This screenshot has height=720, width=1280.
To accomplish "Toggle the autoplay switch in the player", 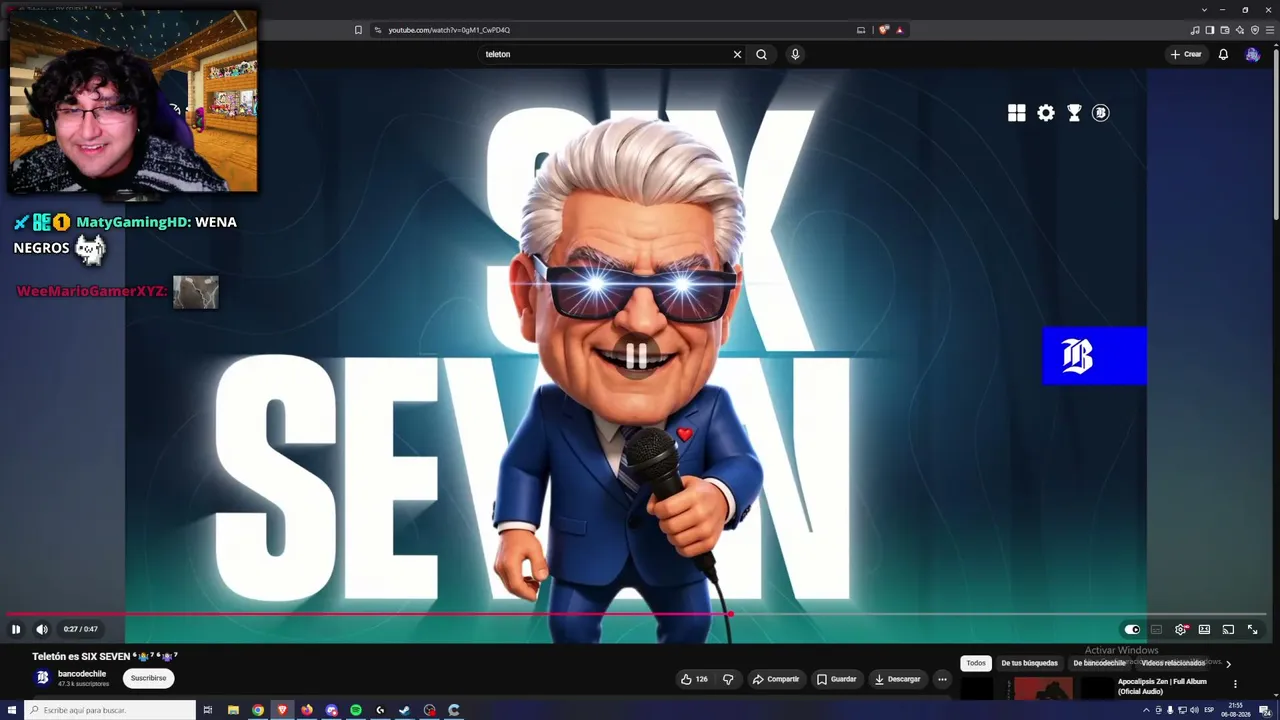I will 1132,629.
